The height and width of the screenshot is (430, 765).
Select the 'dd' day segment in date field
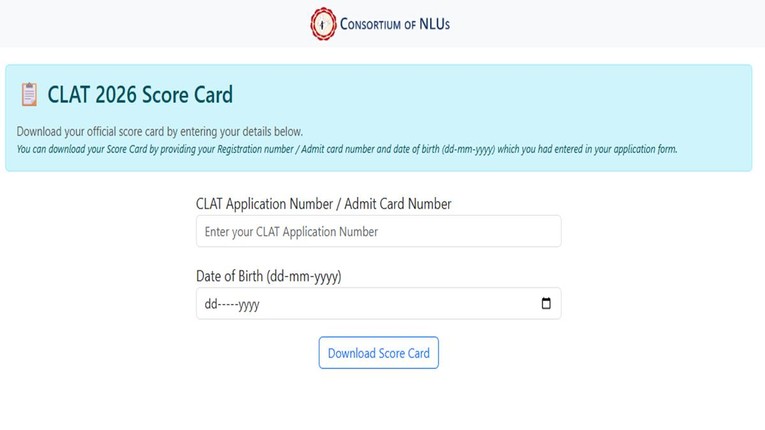tap(211, 305)
